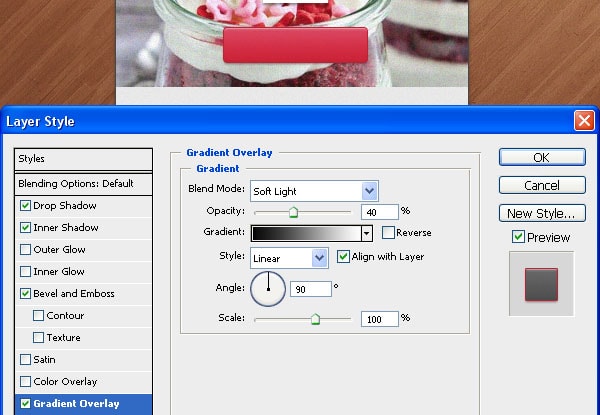Click the Cancel button

542,186
